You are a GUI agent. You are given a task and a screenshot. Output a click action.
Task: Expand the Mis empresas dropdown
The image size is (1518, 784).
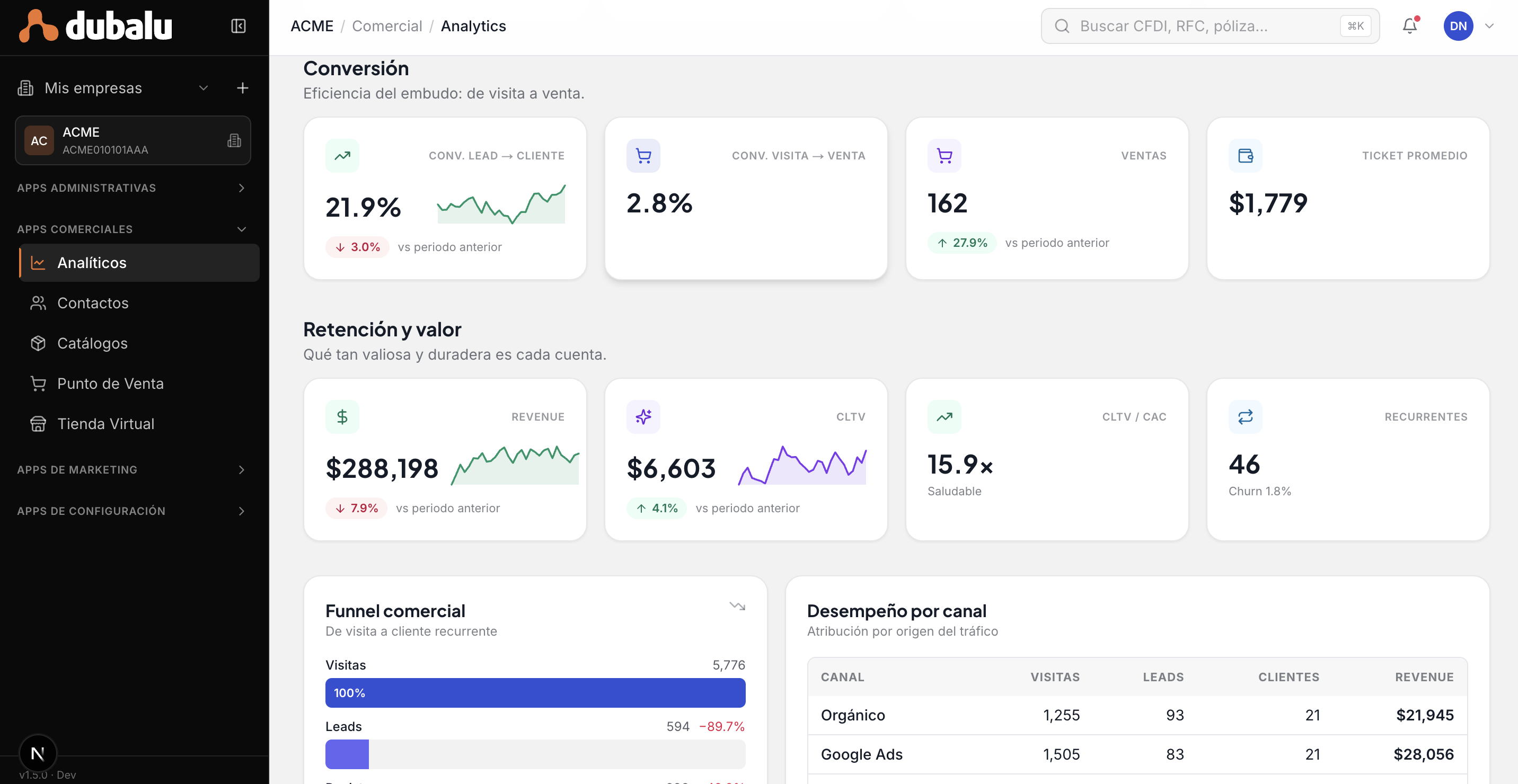204,88
